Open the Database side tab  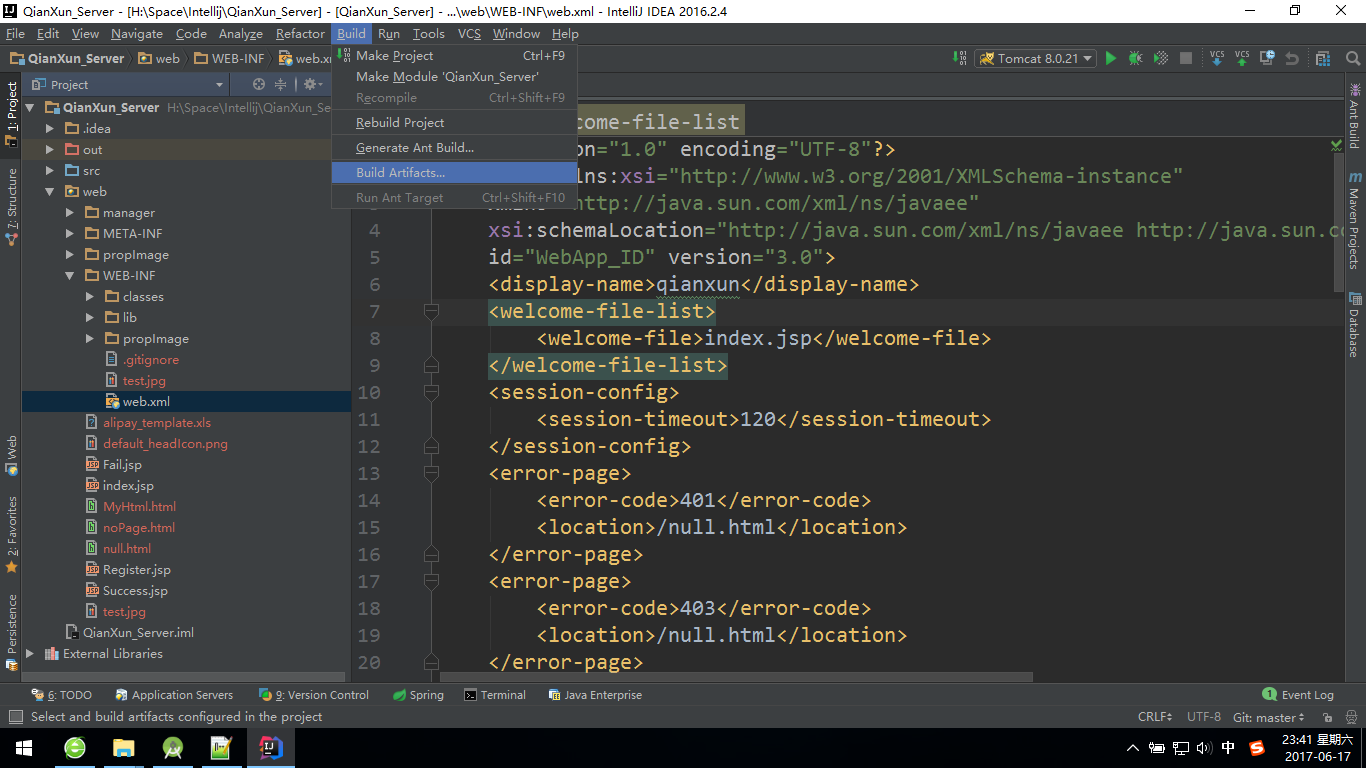click(x=1355, y=325)
